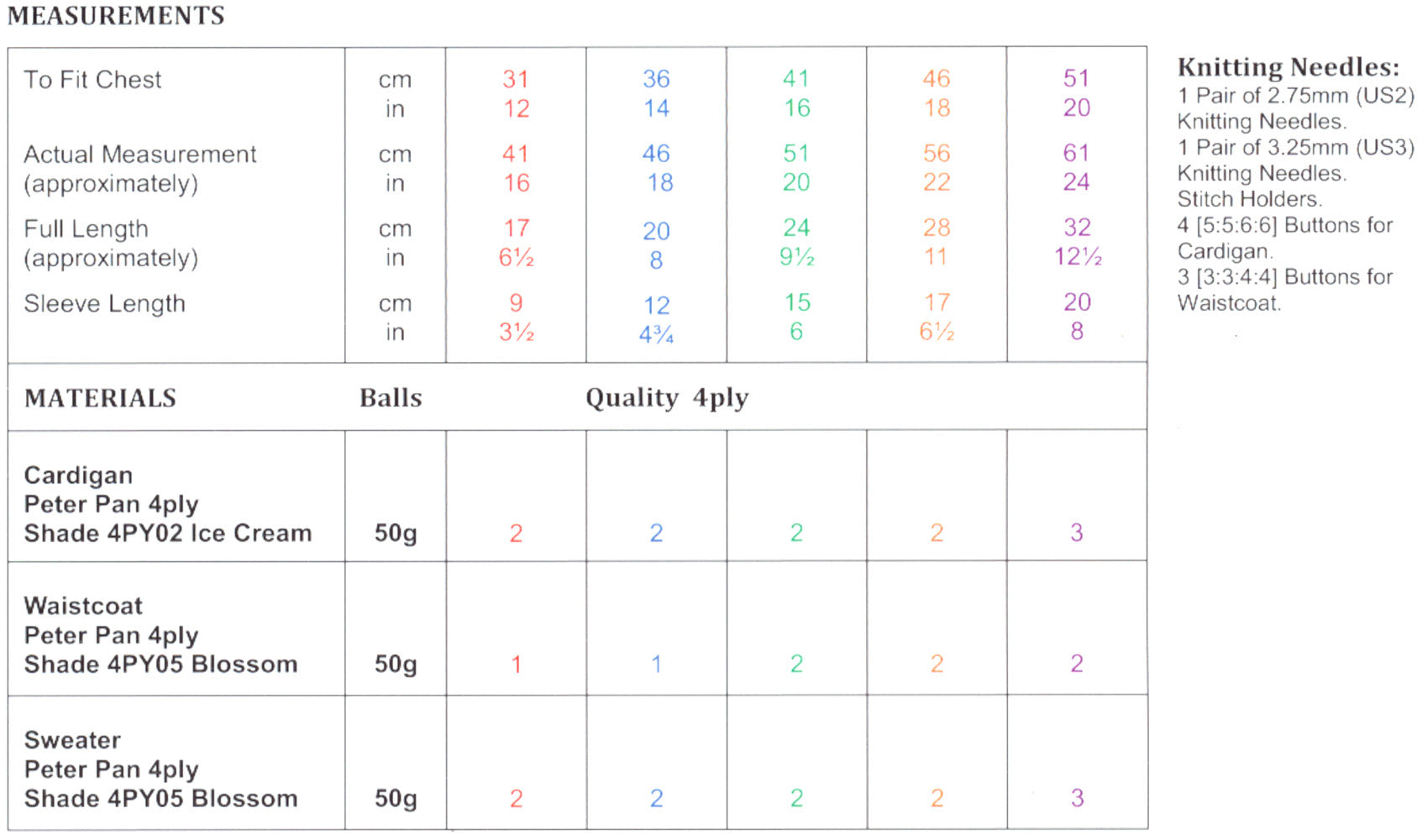Click the Sleeve Length row label

click(104, 304)
